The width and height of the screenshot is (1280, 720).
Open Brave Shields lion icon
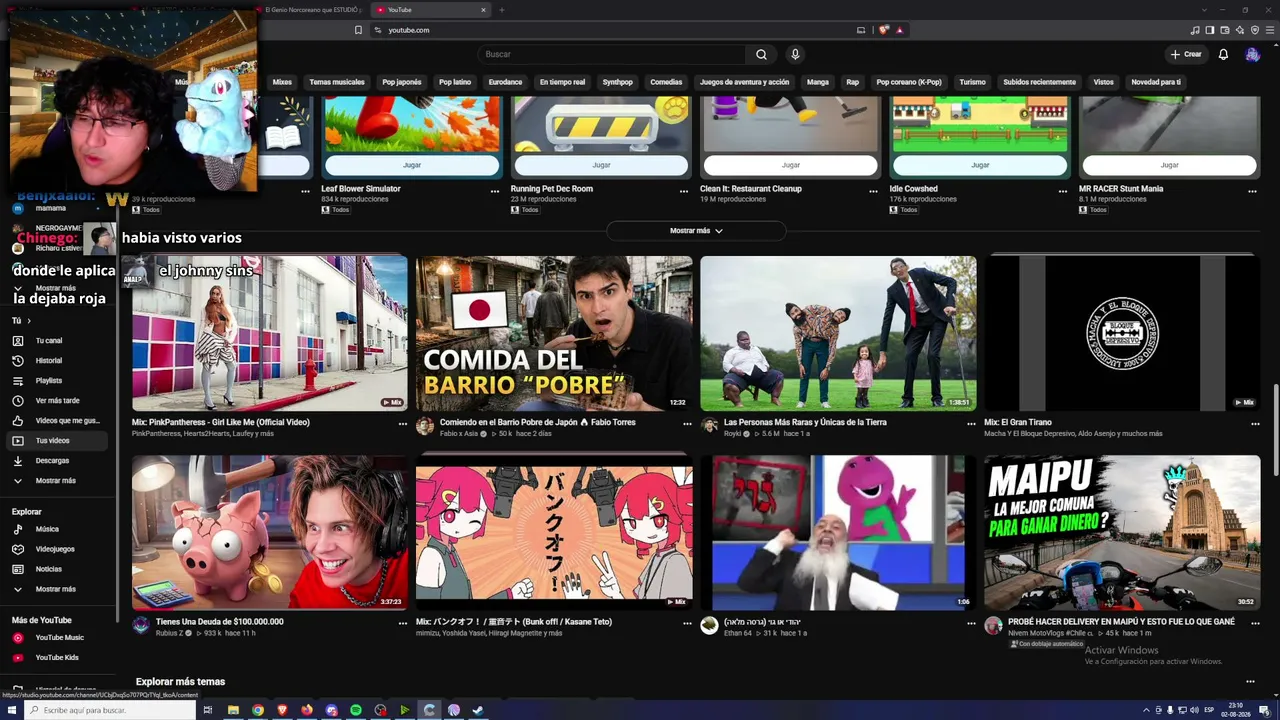click(x=883, y=30)
